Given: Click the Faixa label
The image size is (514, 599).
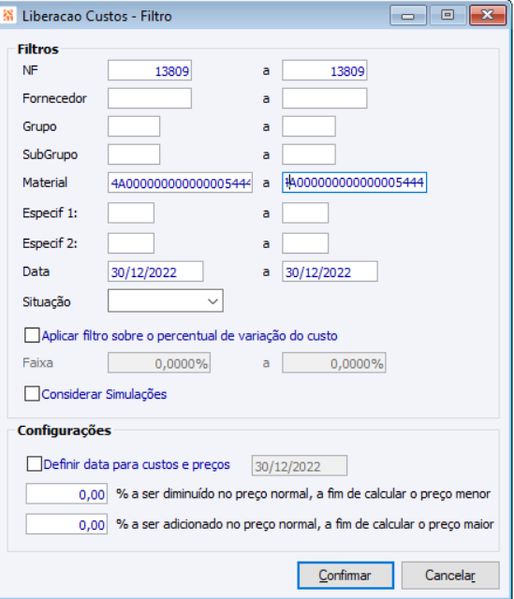Looking at the screenshot, I should point(38,363).
